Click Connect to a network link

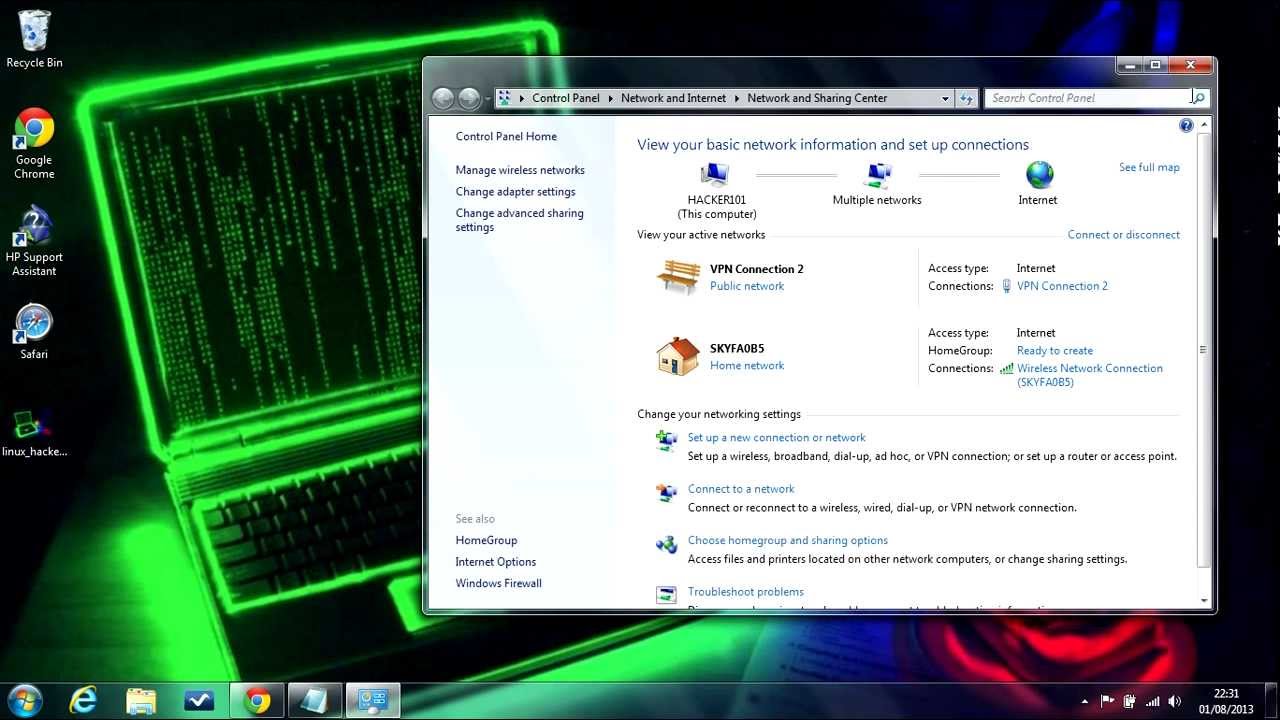[x=741, y=489]
